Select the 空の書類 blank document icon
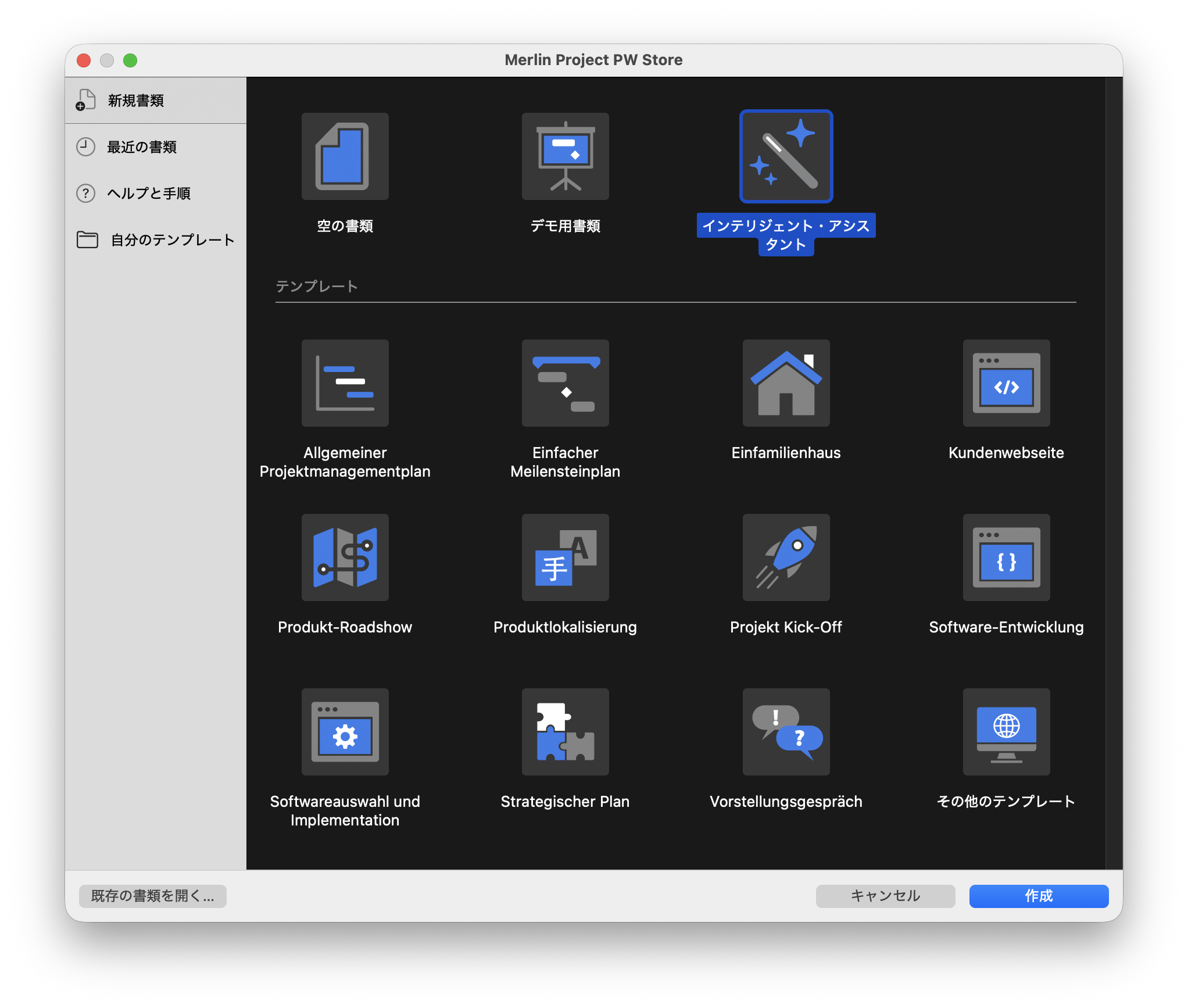Viewport: 1188px width, 1008px height. click(345, 156)
